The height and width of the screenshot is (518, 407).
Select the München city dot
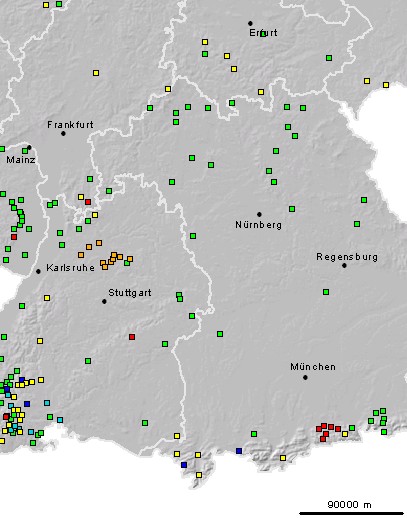[305, 377]
